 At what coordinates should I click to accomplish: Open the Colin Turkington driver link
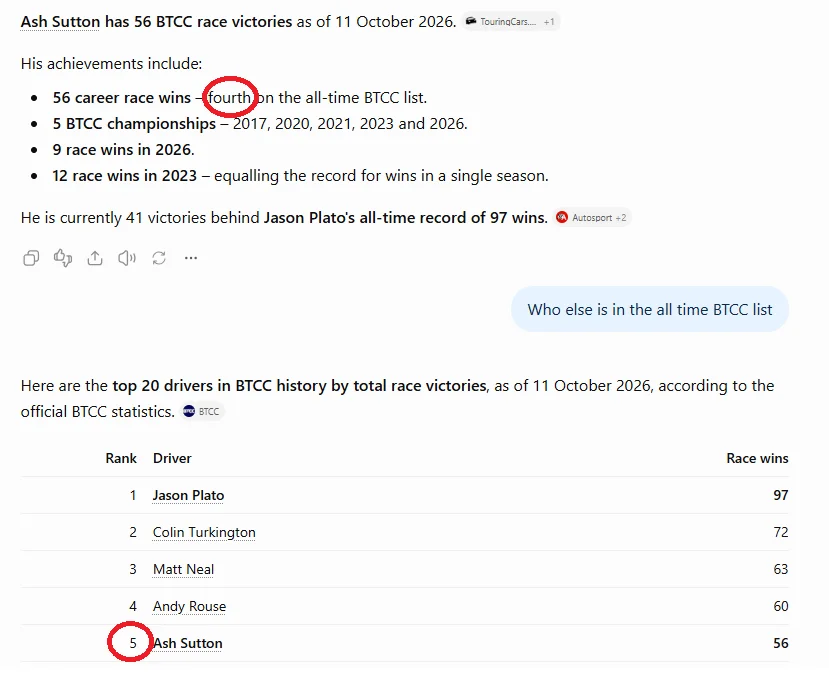tap(204, 532)
